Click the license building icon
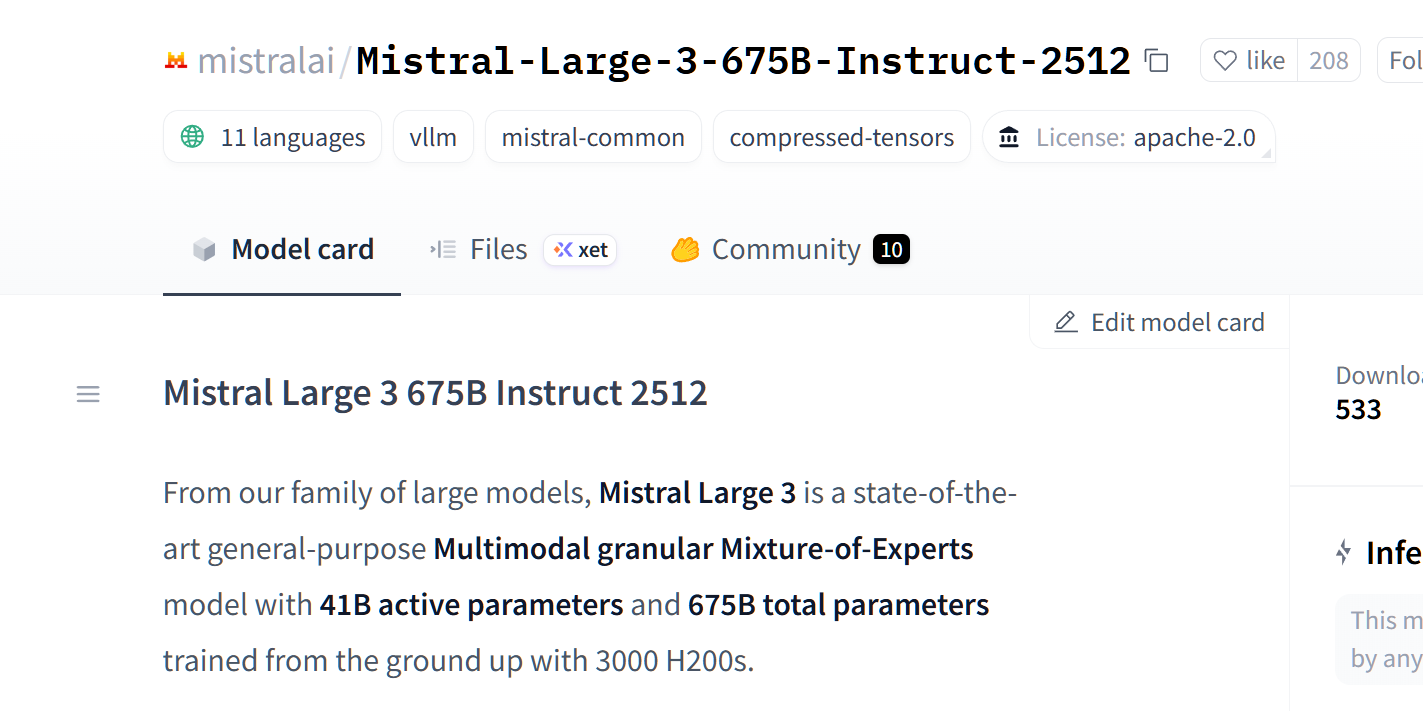Image resolution: width=1423 pixels, height=711 pixels. tap(1009, 137)
